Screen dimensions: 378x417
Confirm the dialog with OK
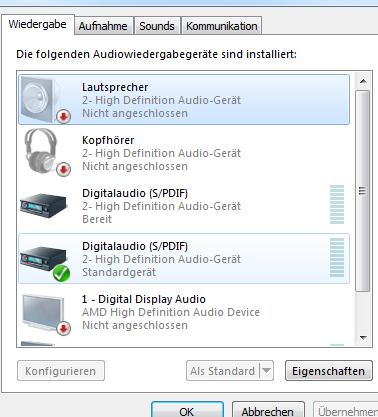(187, 410)
